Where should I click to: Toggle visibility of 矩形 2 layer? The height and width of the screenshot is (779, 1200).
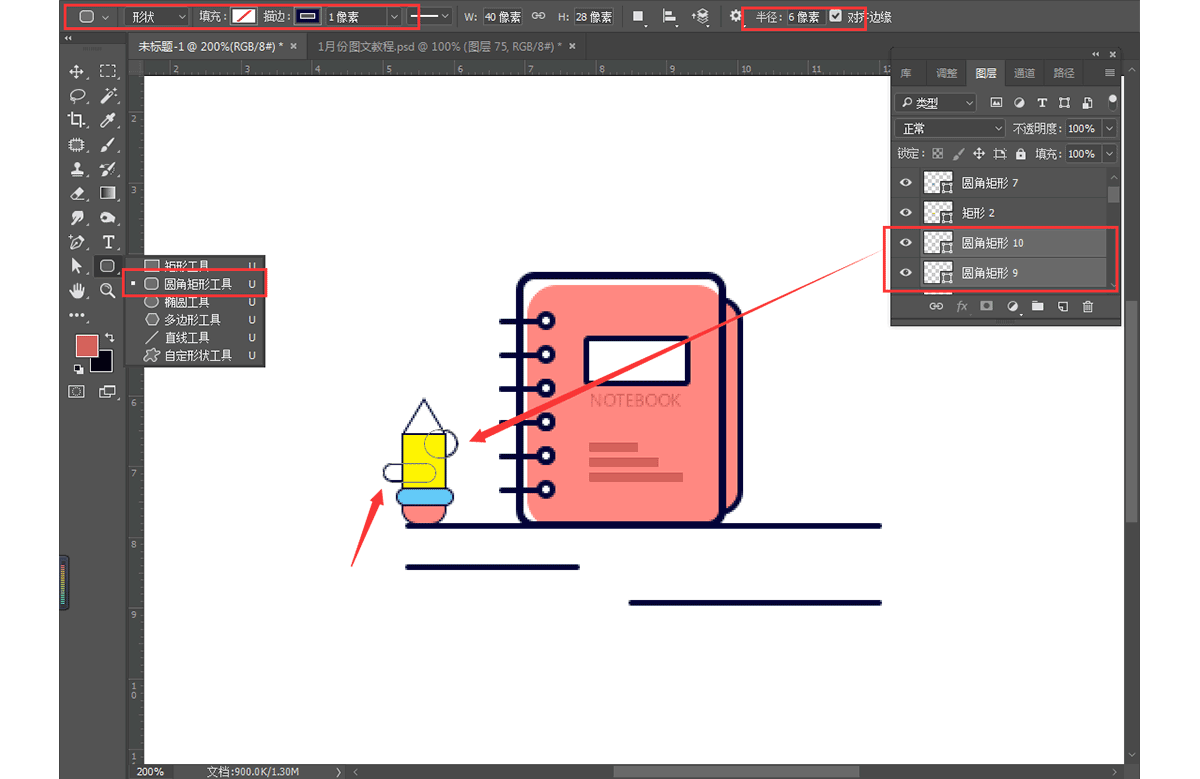pos(906,213)
